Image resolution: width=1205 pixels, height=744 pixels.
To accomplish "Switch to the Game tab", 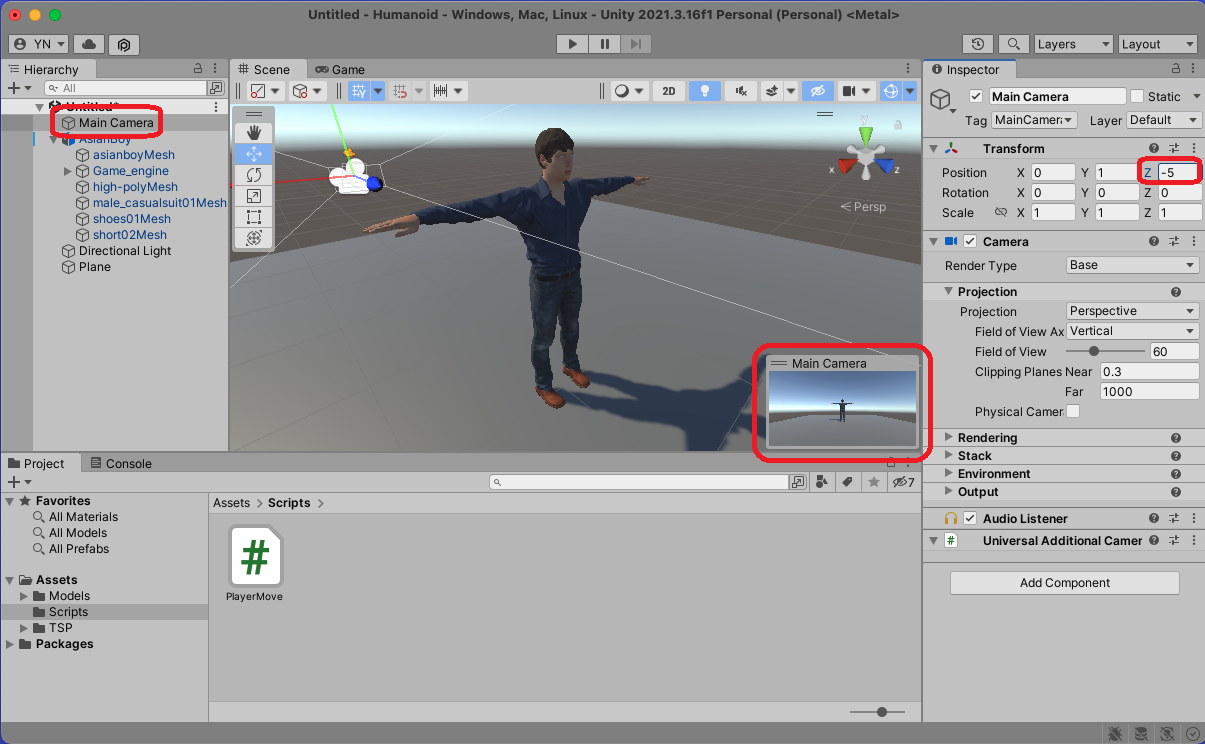I will tap(340, 70).
